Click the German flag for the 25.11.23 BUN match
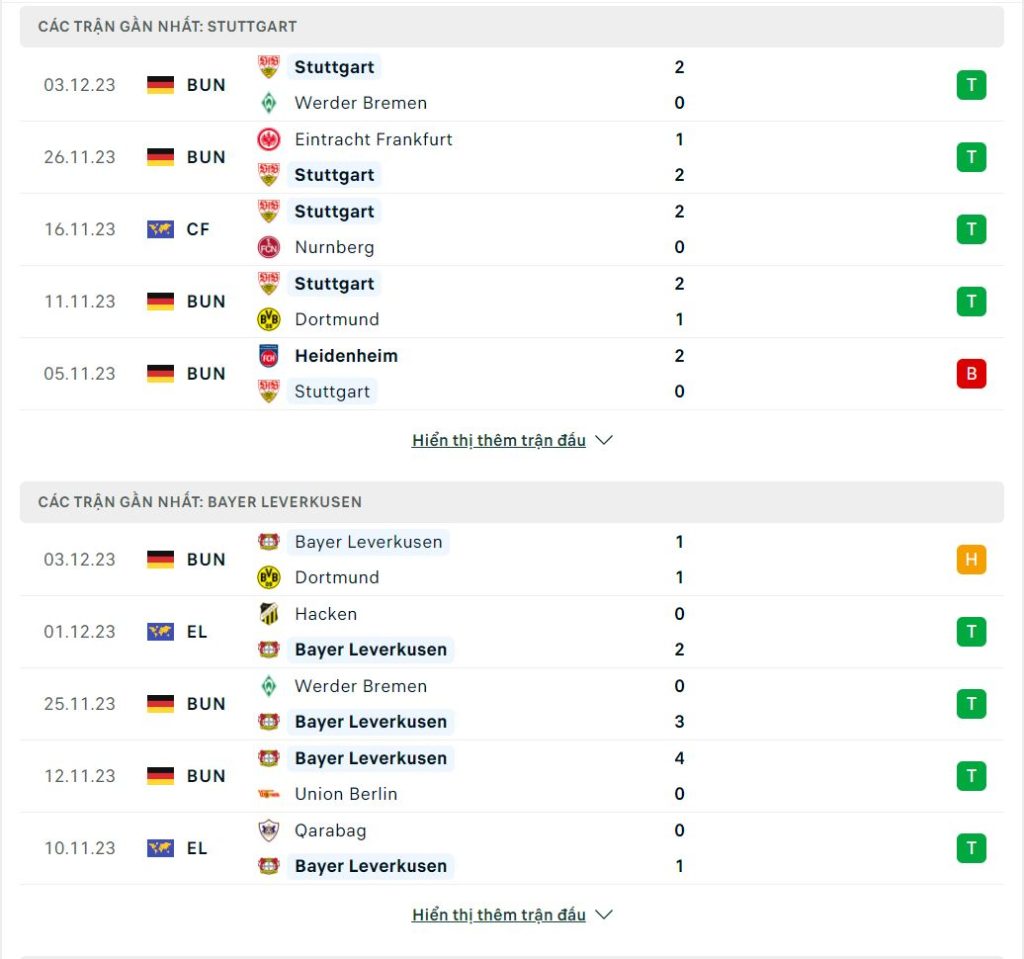The width and height of the screenshot is (1024, 959). 160,704
